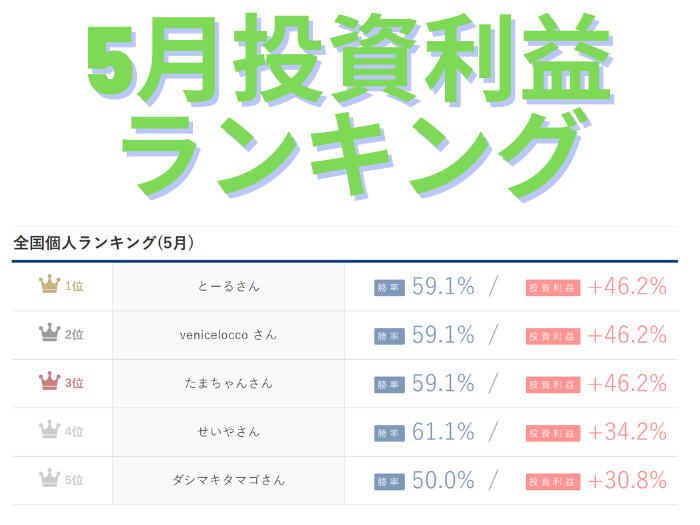Click the 61.1% win rate value

(x=443, y=432)
